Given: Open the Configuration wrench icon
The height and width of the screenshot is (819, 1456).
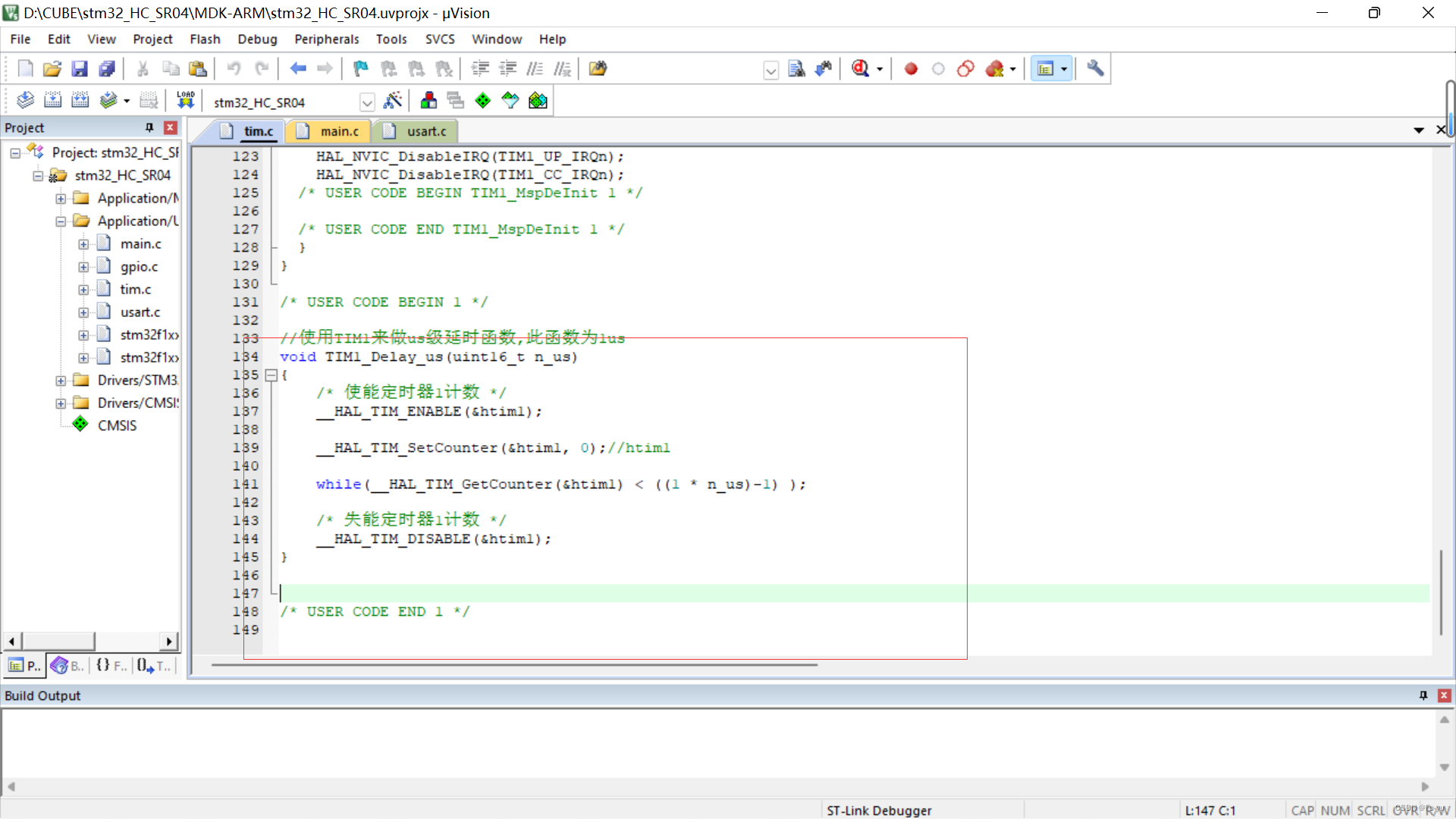Looking at the screenshot, I should [x=1095, y=69].
